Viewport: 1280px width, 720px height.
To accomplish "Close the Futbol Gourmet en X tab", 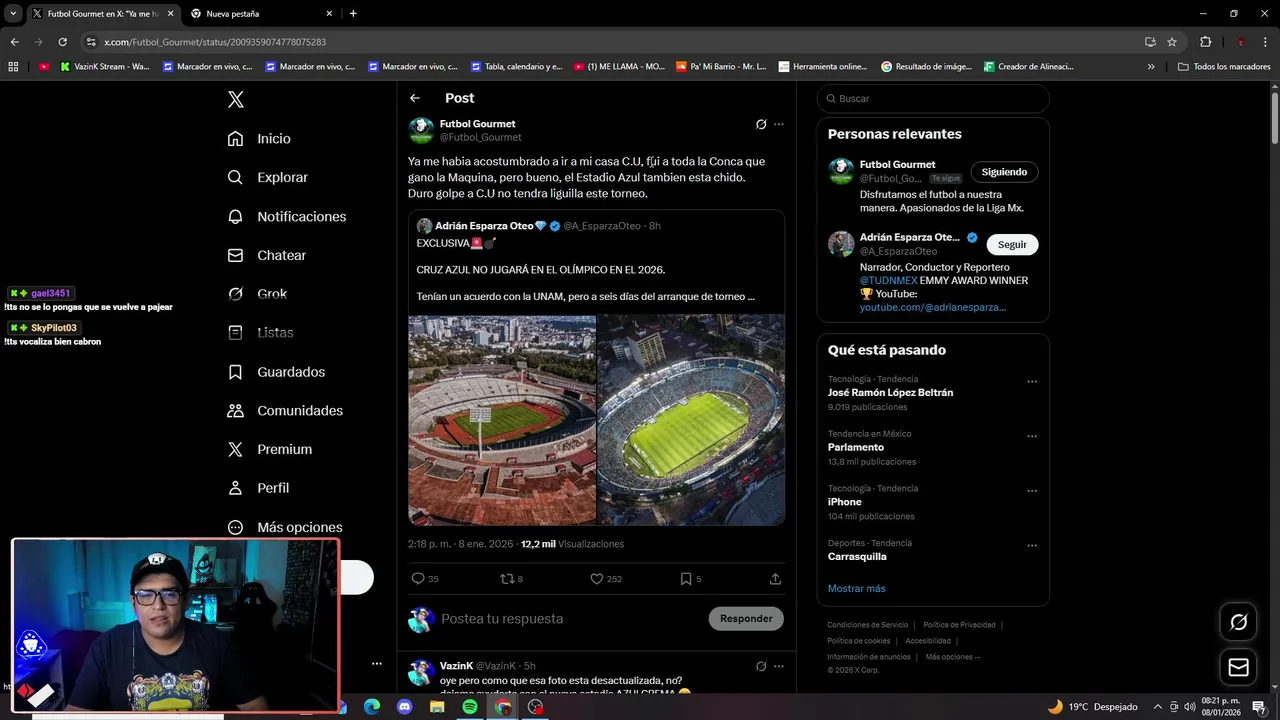I will (170, 14).
